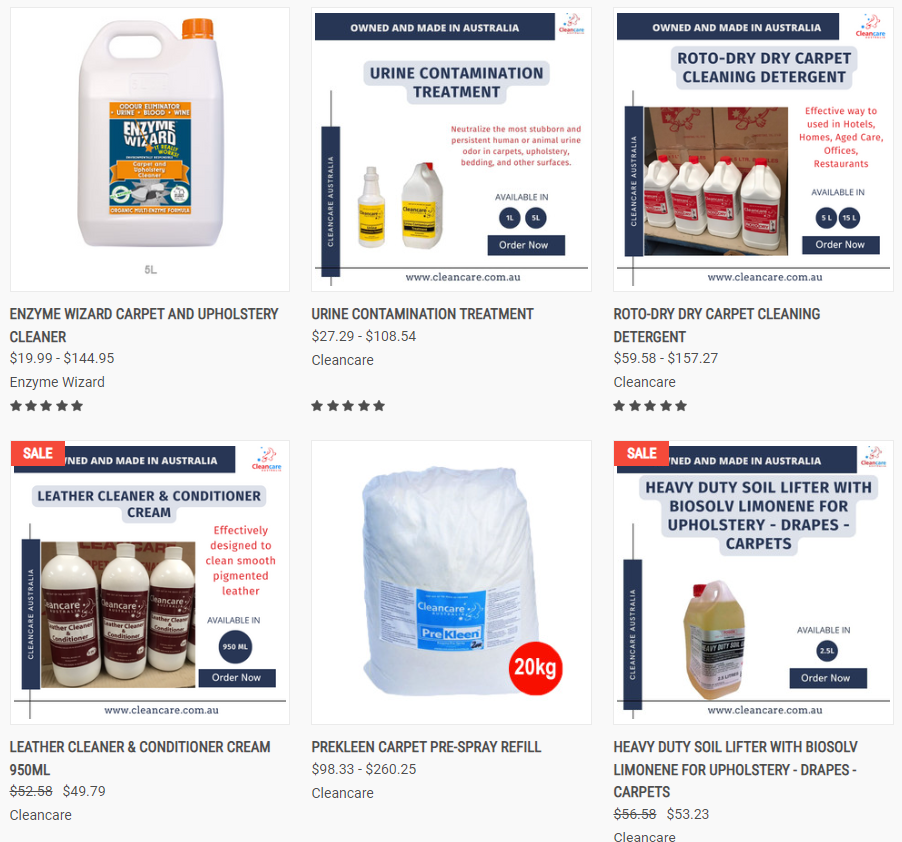Screen dimensions: 902x842
Task: Click the SALE badge on Leather Cleaner
Action: (38, 453)
